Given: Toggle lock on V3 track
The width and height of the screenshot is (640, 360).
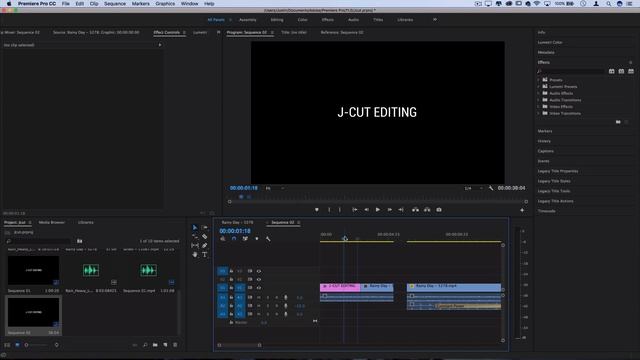Looking at the screenshot, I should 231,271.
